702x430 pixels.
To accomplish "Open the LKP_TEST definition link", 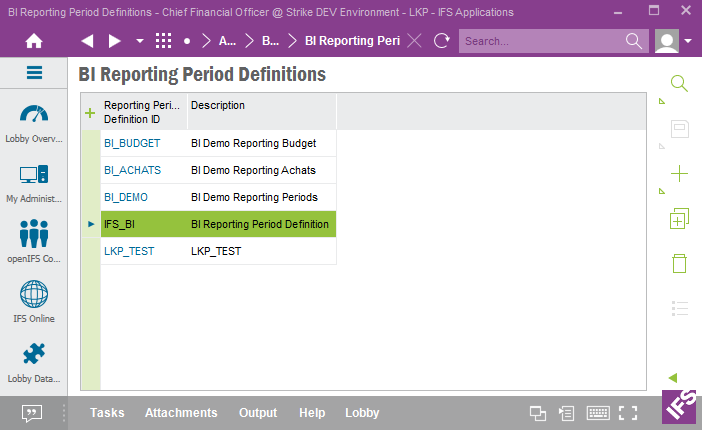I will [x=129, y=251].
